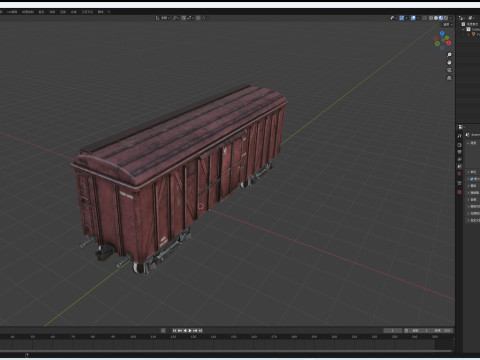The height and width of the screenshot is (360, 480).
Task: Open the Scene properties tab
Action: click(460, 166)
